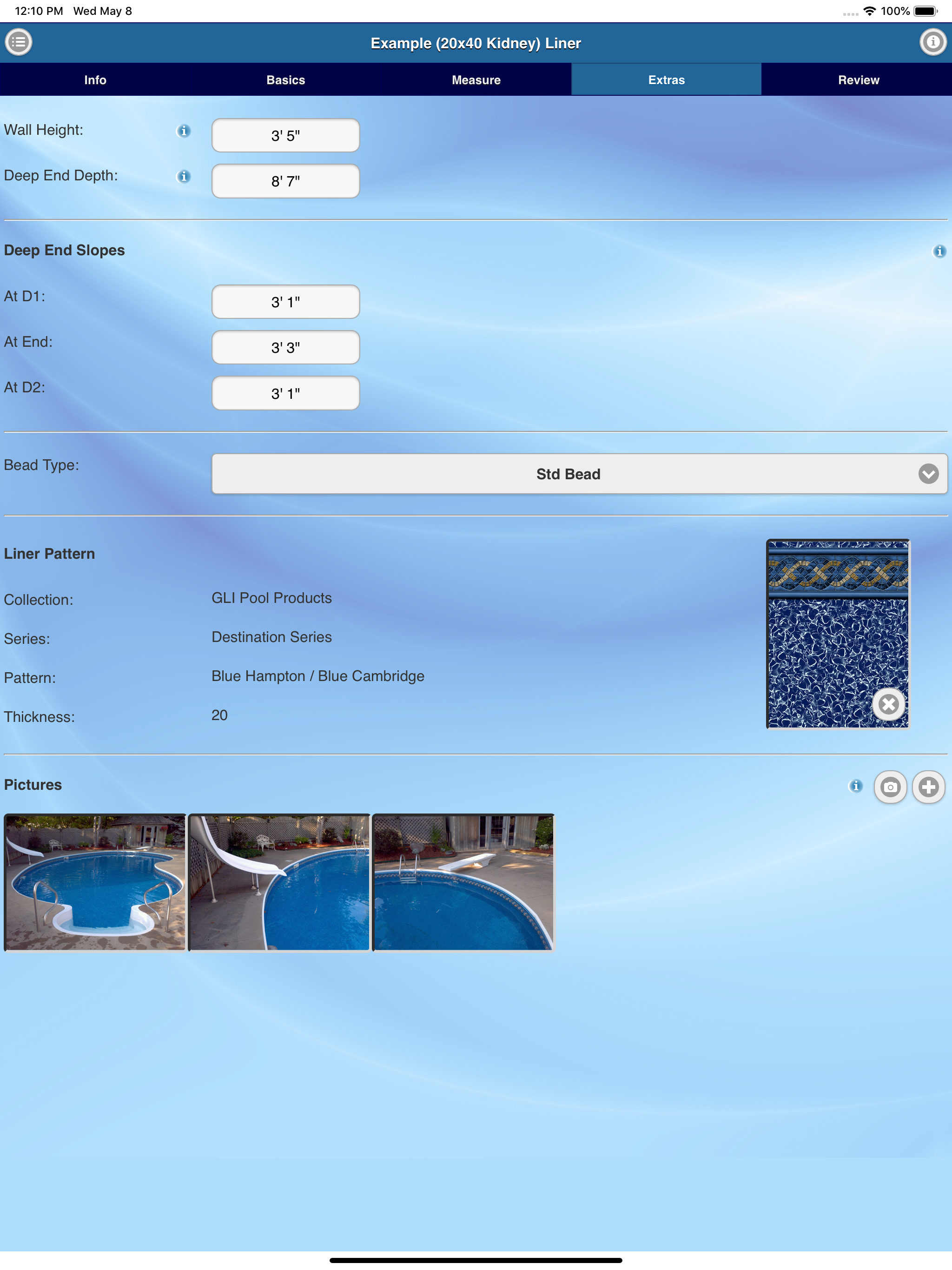Add a picture with plus icon
Viewport: 952px width, 1270px height.
[x=928, y=787]
